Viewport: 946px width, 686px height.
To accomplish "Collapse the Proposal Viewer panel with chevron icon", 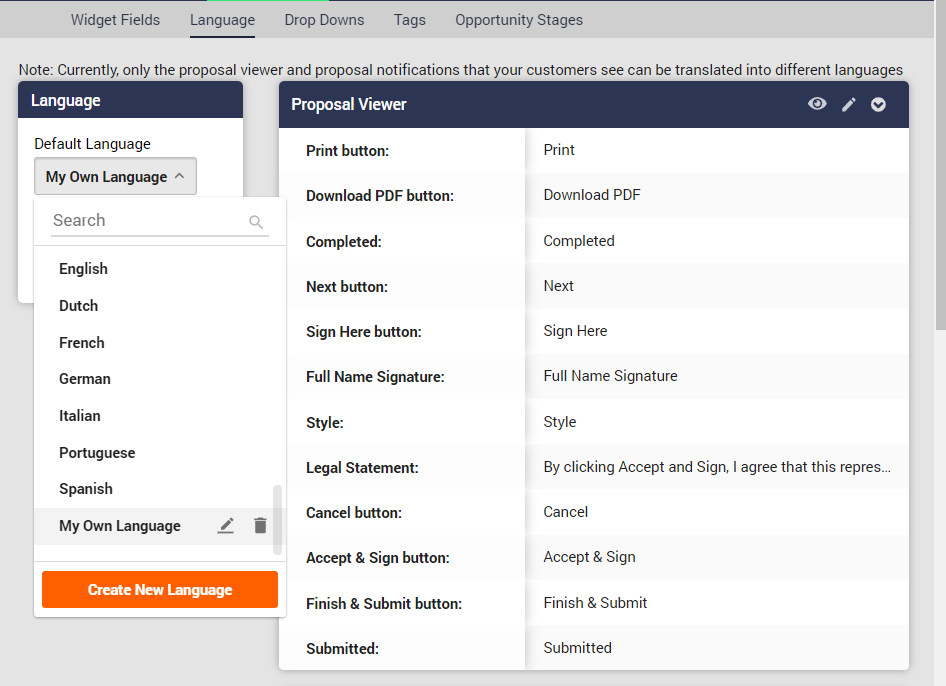I will [x=878, y=104].
